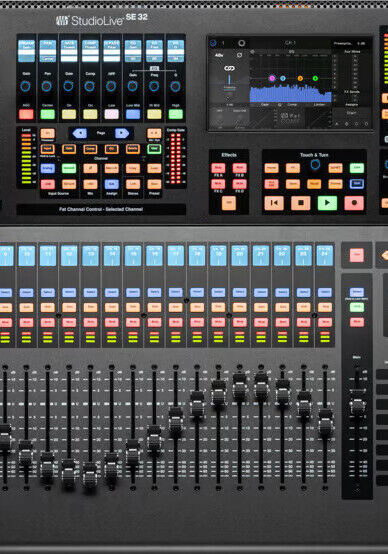Select the HPF encoder knob
The height and width of the screenshot is (554, 388).
(111, 86)
